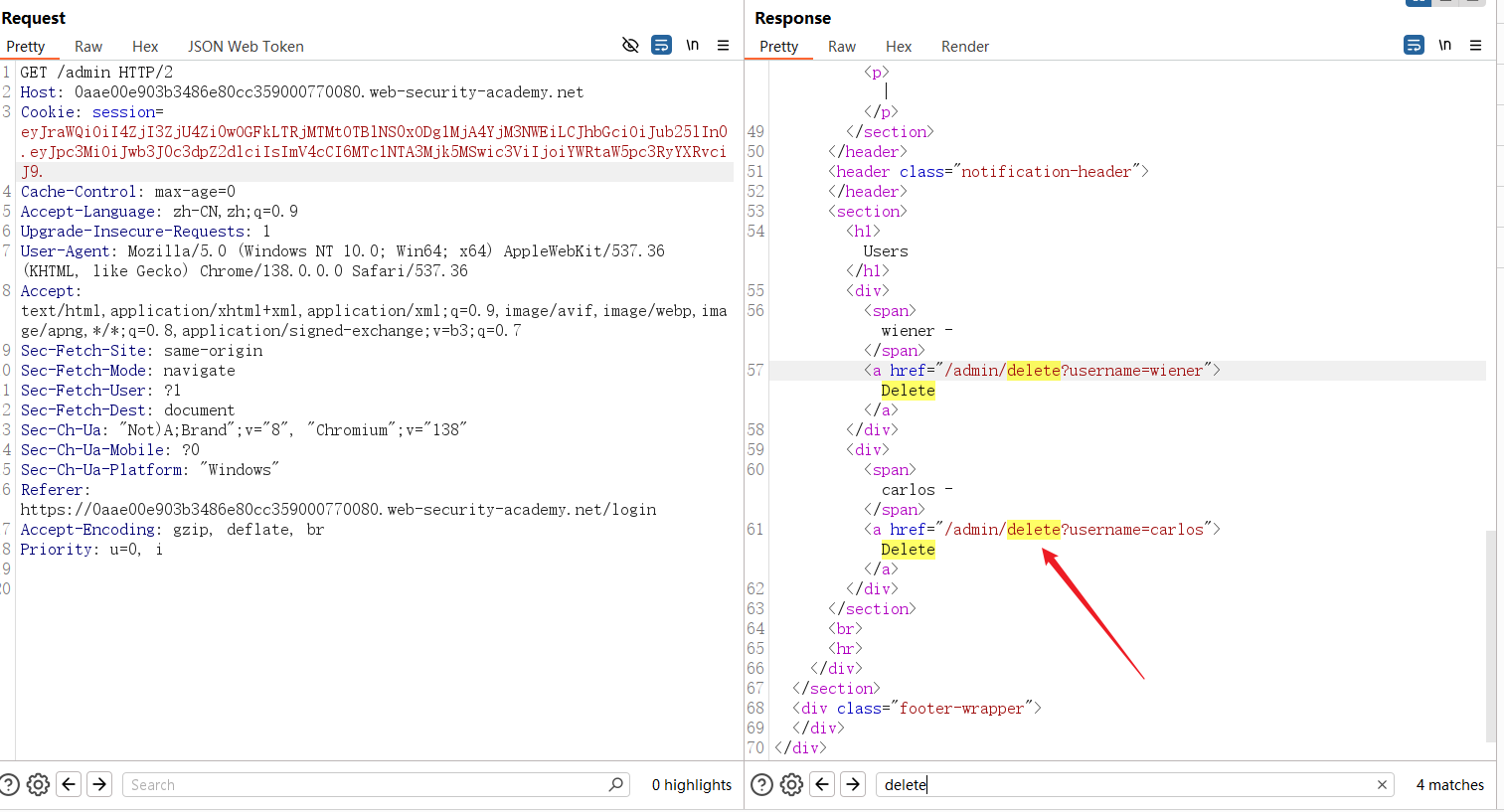1504x812 pixels.
Task: Open the help icon below the Request editor
Action: [9, 785]
